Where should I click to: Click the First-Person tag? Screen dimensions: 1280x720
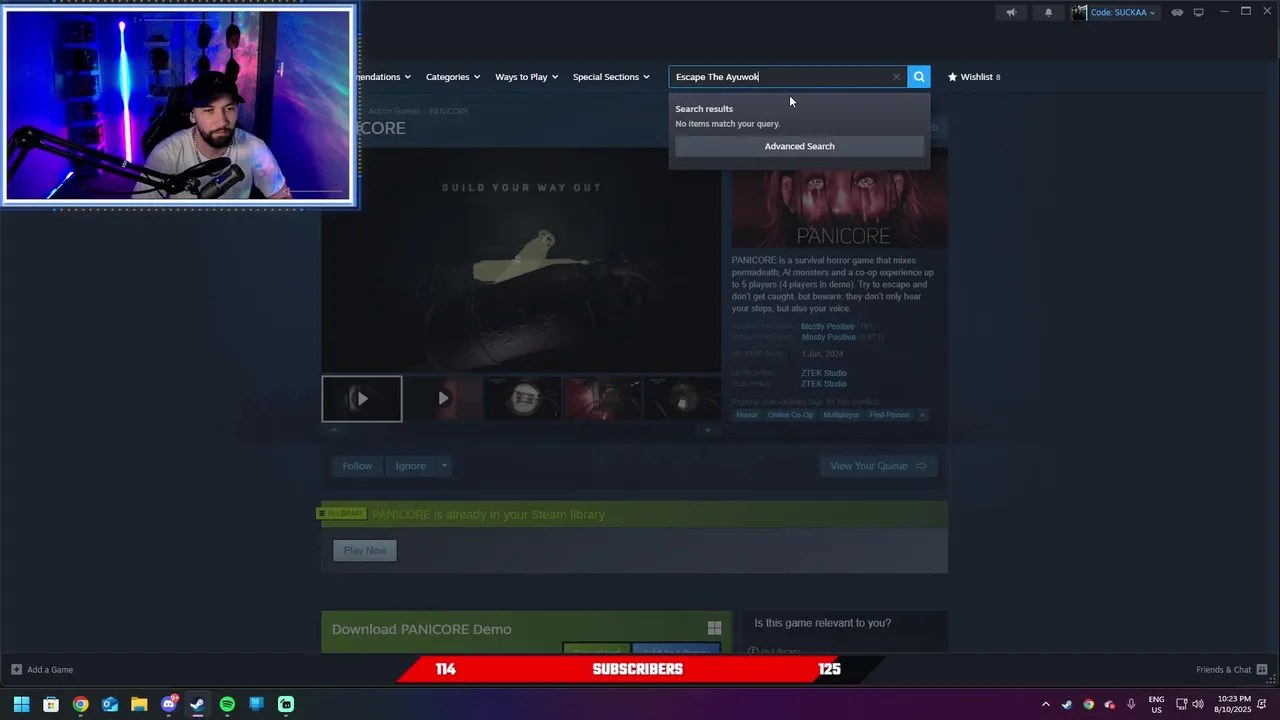click(889, 415)
